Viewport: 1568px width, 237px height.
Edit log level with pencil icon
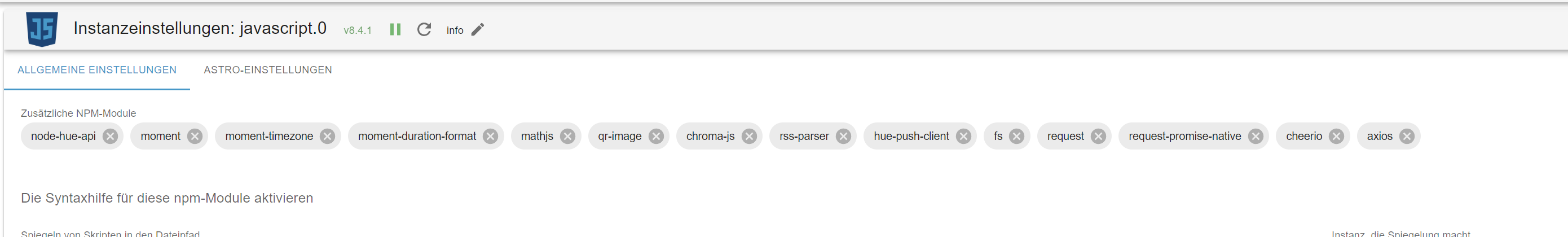(478, 29)
